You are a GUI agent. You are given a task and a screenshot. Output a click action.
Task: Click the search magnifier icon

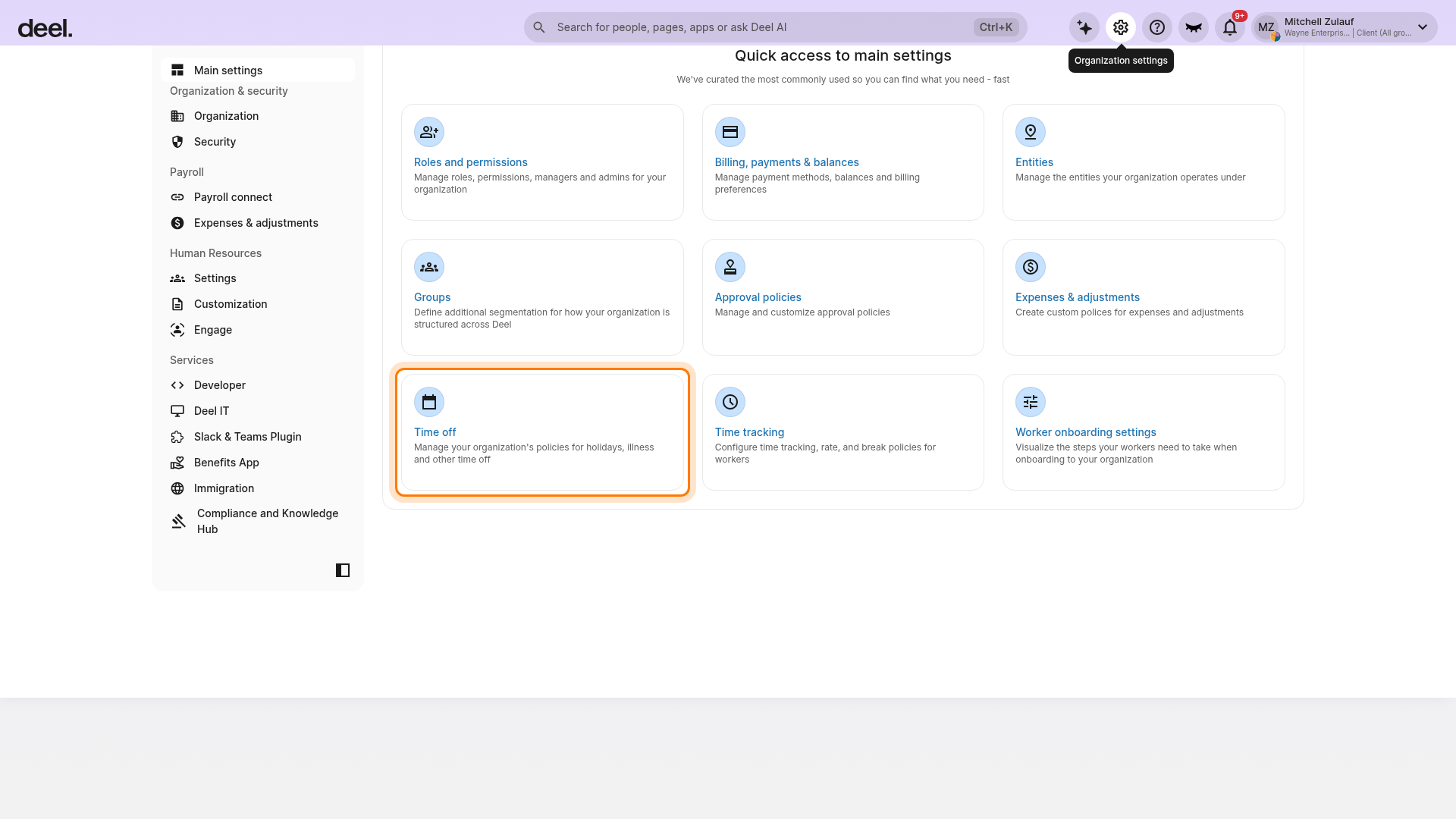click(539, 27)
